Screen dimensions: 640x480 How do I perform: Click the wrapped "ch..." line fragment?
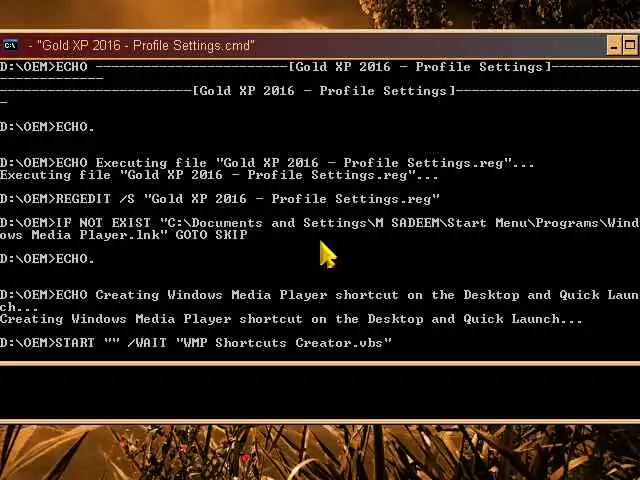pos(19,307)
